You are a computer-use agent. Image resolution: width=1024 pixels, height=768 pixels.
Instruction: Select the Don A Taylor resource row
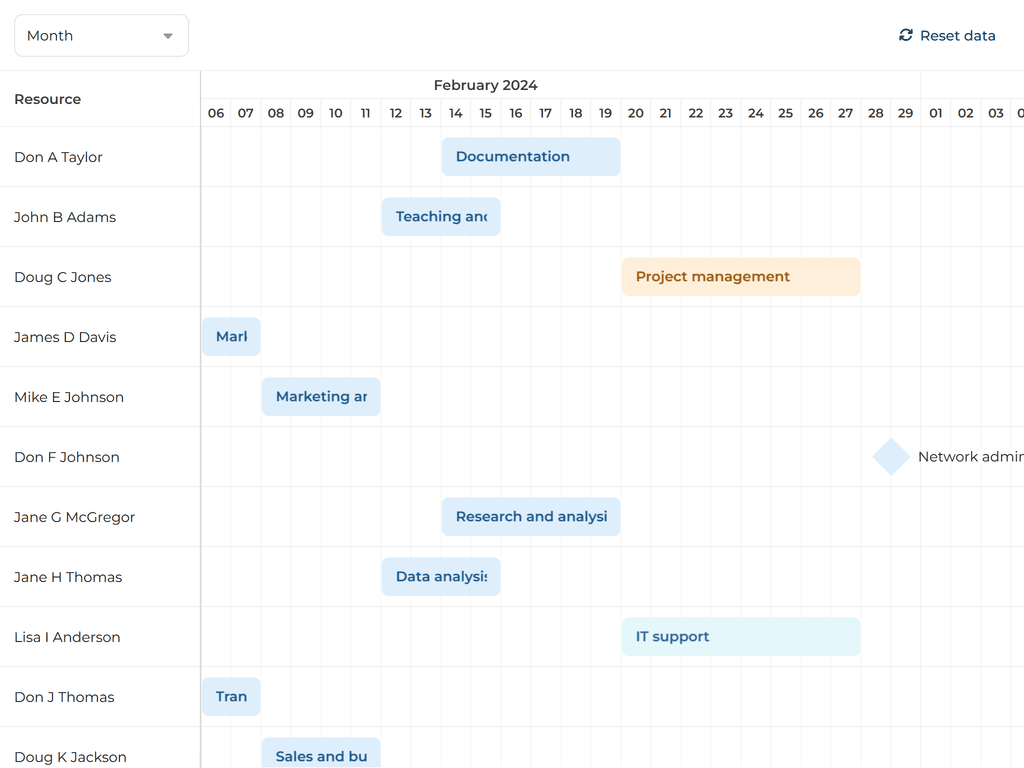pos(58,157)
